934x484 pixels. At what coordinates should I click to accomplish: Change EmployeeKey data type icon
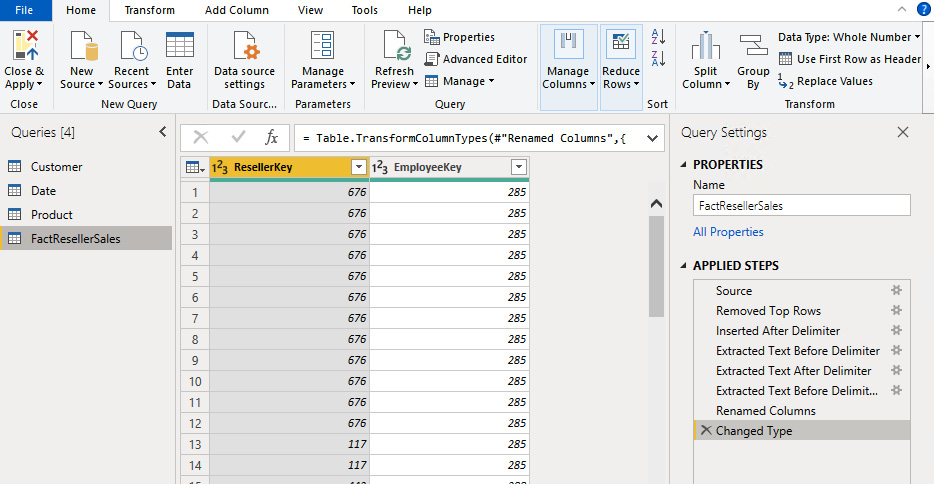tap(379, 167)
